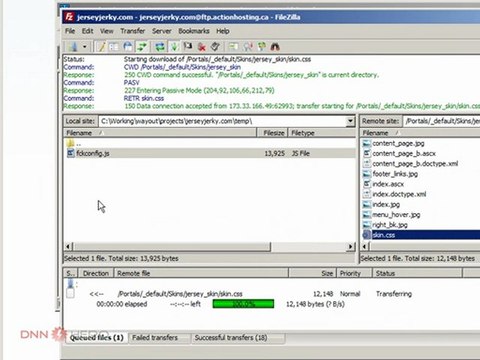Select skin.css in remote list
Viewport: 480px width, 360px height.
coord(421,235)
